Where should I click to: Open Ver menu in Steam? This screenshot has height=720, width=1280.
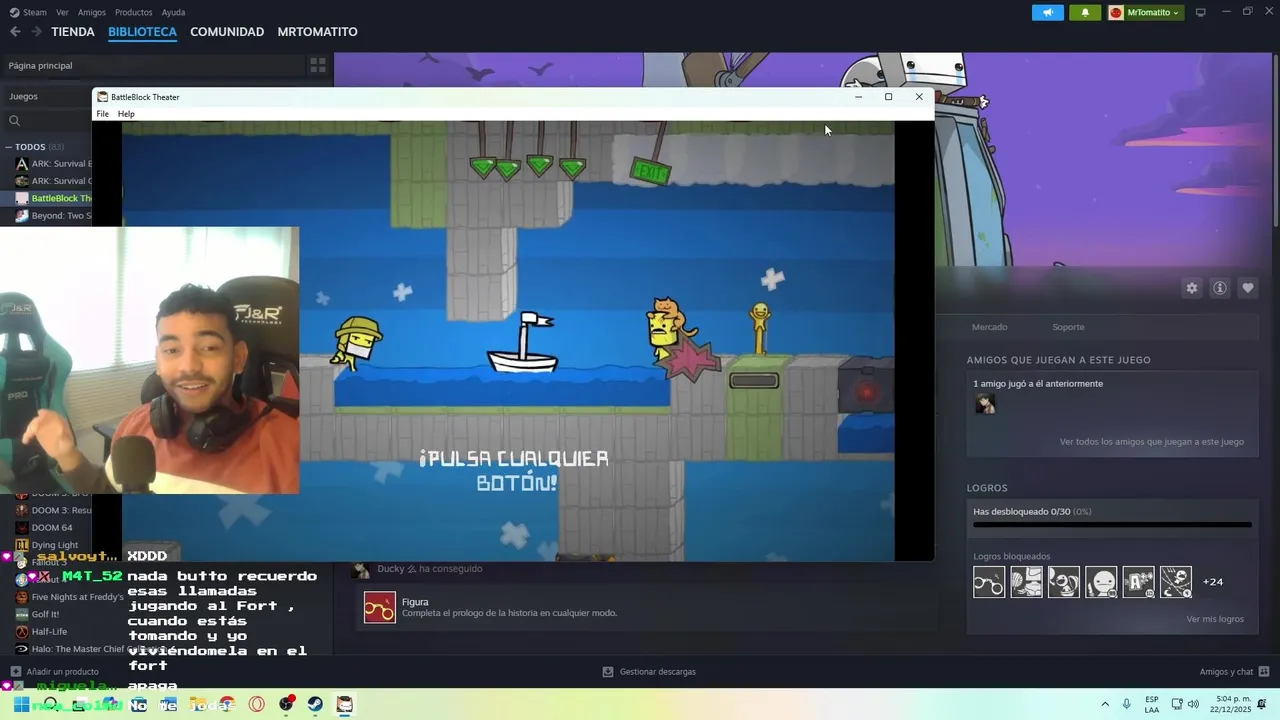[x=63, y=12]
